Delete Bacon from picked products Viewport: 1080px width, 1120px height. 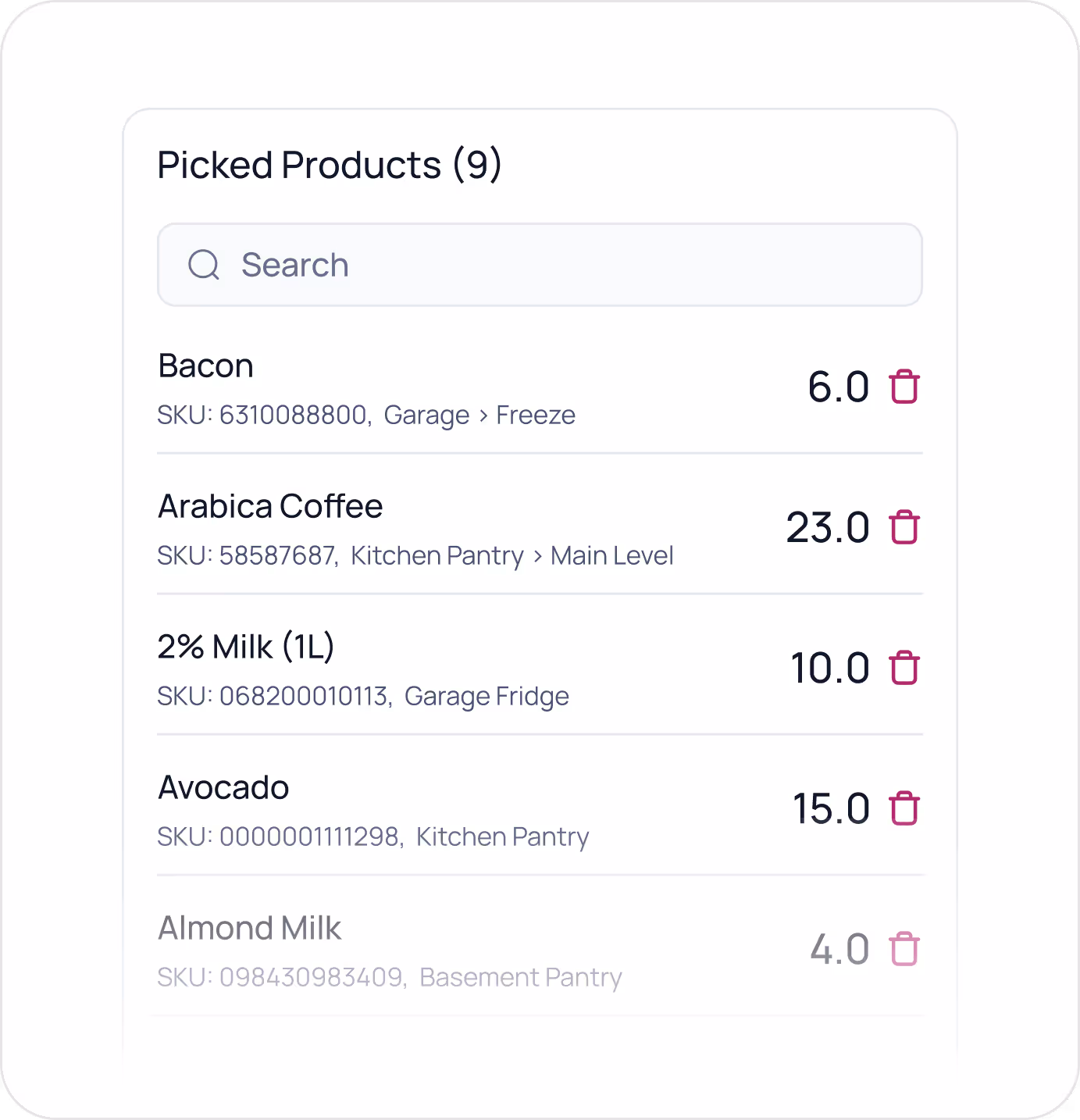(x=904, y=387)
